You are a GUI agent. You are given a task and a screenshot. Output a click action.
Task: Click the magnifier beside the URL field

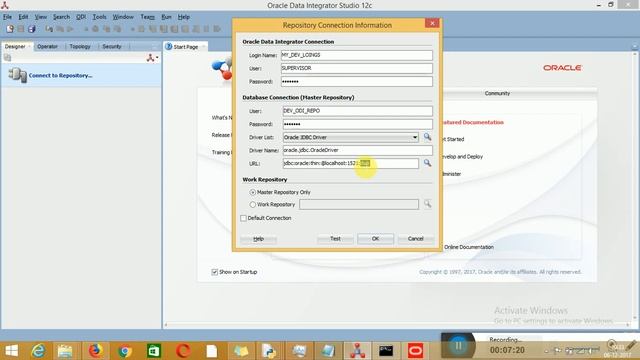427,163
